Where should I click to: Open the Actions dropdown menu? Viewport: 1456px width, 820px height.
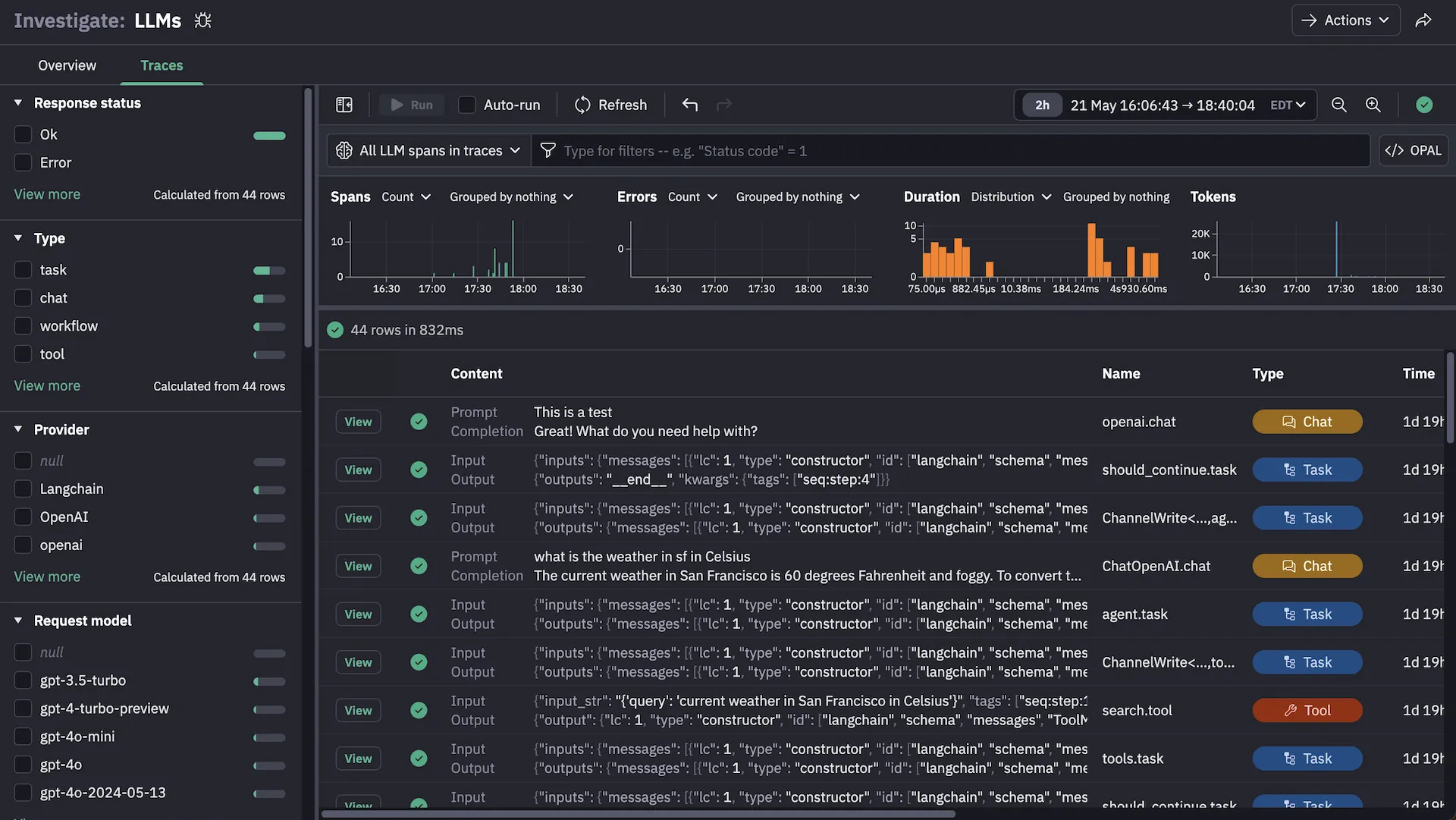tap(1345, 20)
